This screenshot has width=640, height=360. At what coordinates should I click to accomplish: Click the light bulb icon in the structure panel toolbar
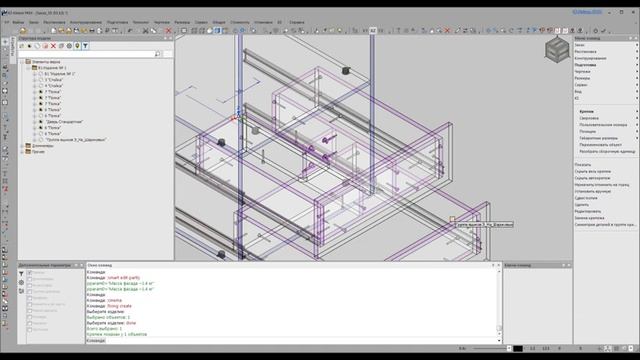coord(77,46)
